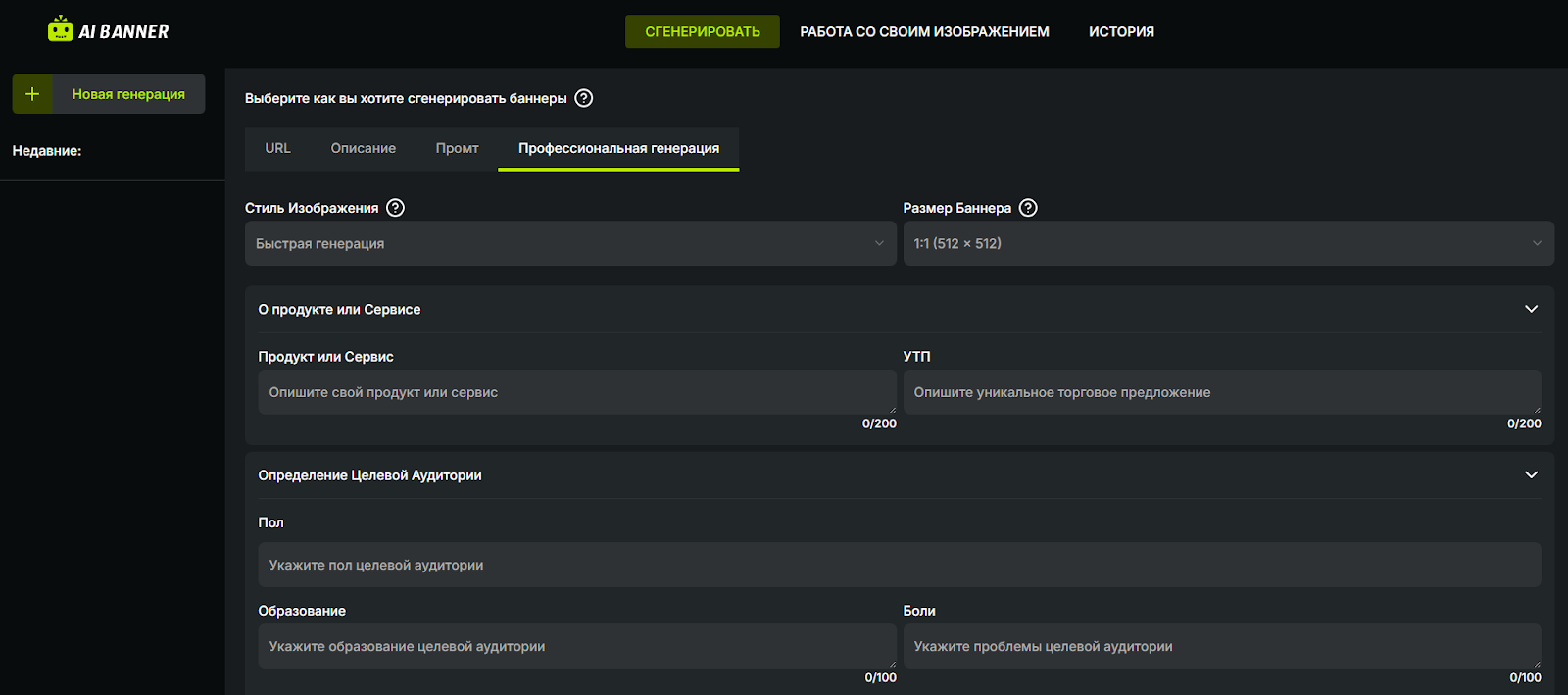Open the Стиль Изображения dropdown

(569, 243)
